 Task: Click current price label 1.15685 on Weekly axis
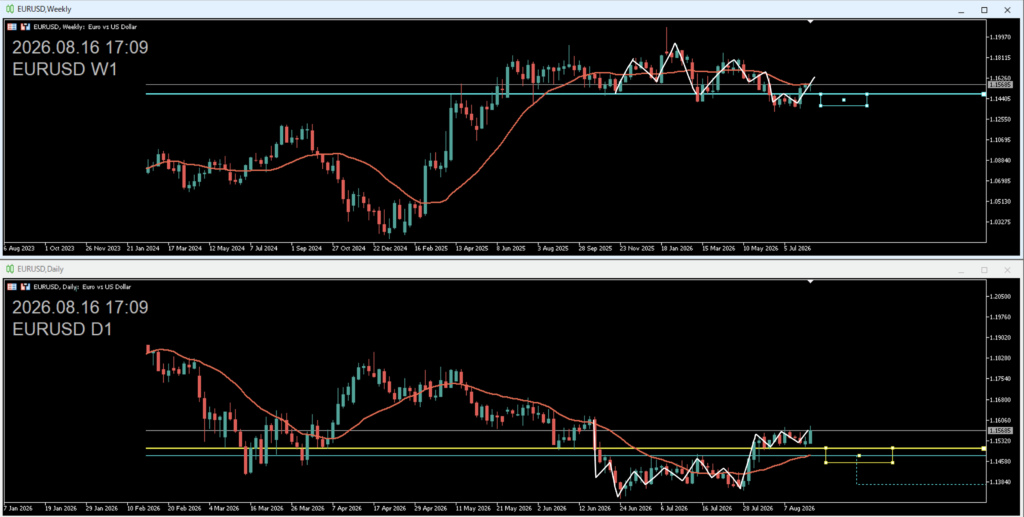pos(1000,85)
